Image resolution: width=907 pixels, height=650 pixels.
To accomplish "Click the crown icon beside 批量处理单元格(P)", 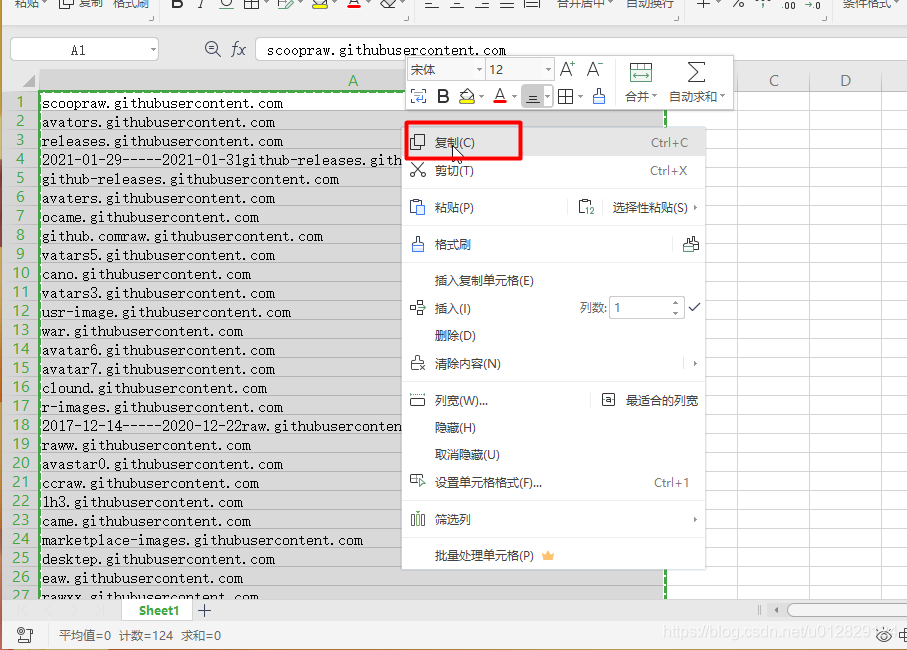I will [x=548, y=556].
